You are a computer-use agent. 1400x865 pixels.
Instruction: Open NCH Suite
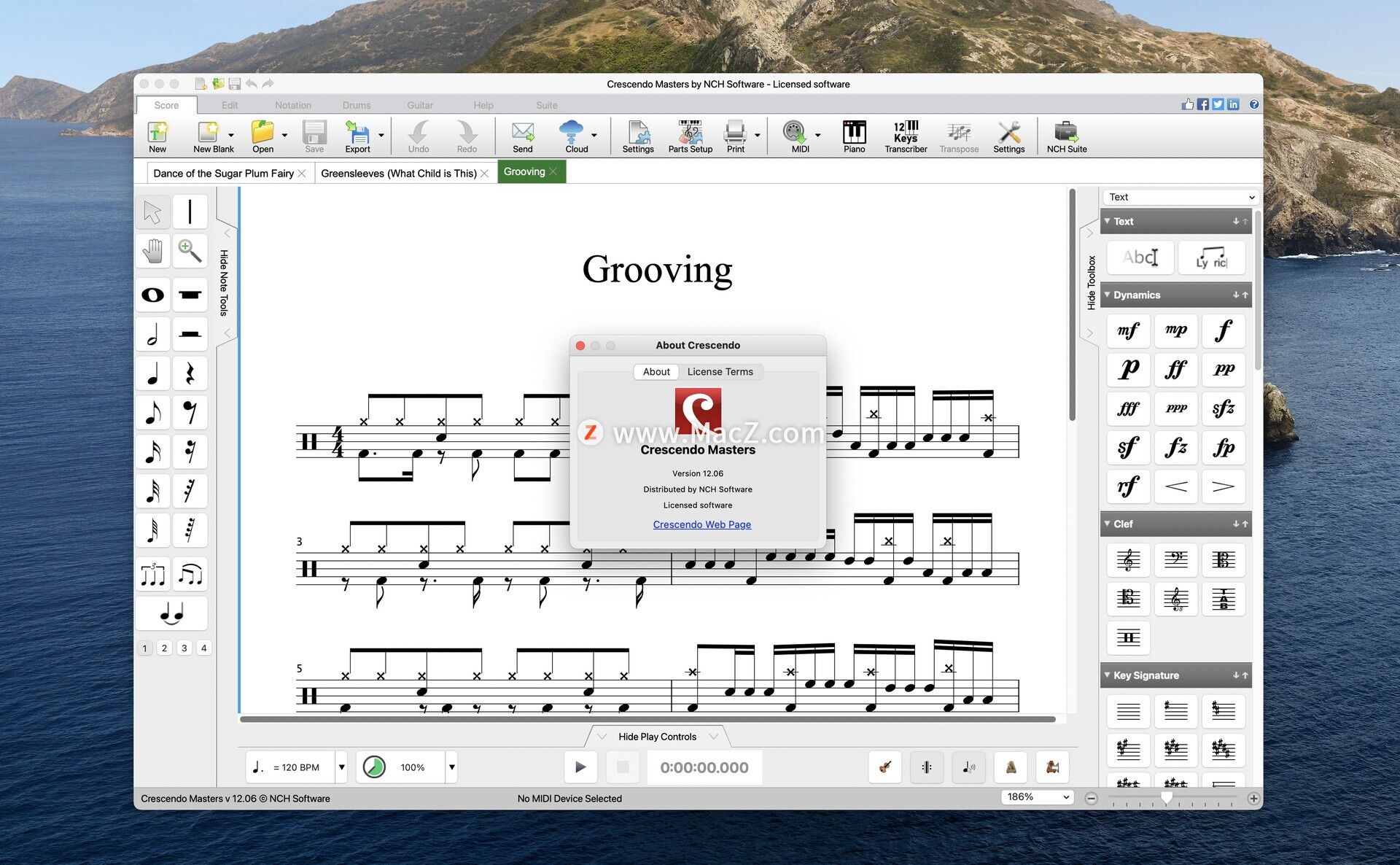1067,136
